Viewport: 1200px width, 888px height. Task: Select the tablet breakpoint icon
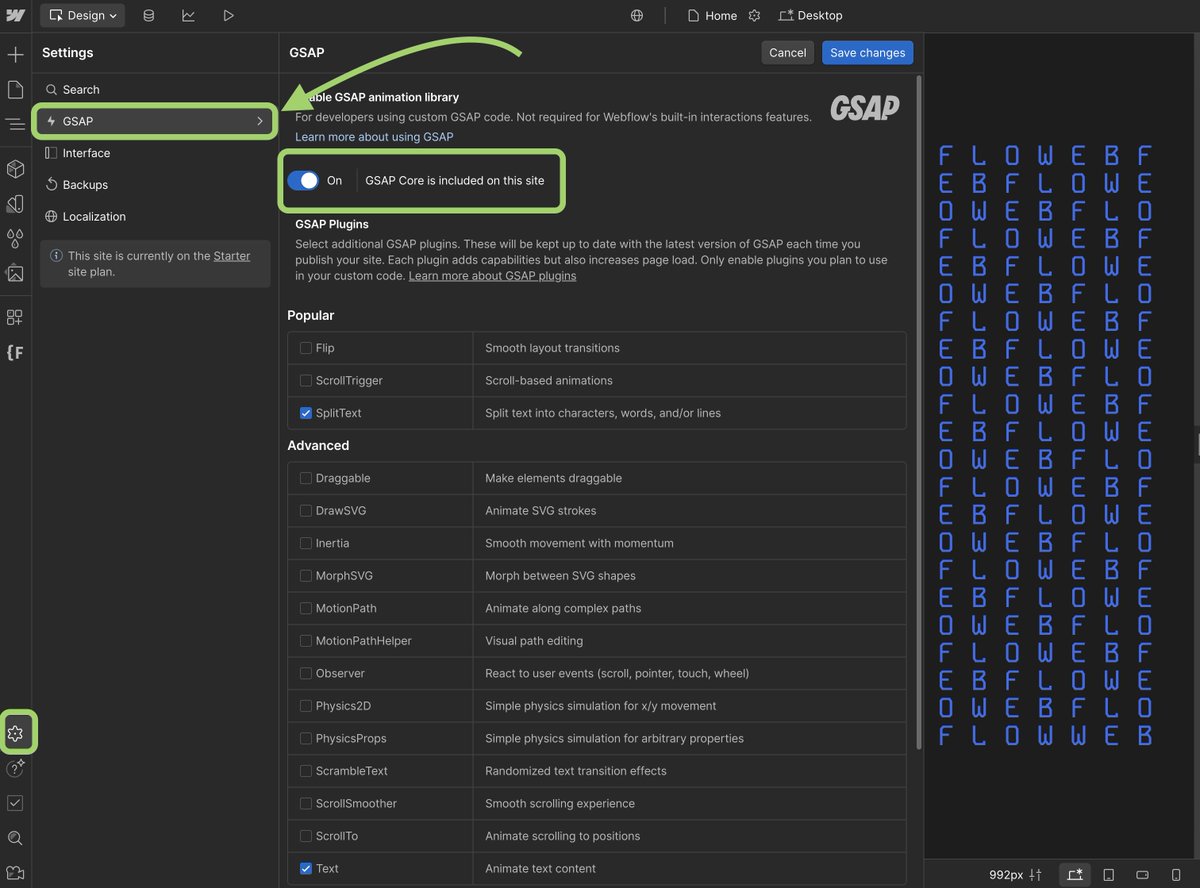pos(1109,874)
